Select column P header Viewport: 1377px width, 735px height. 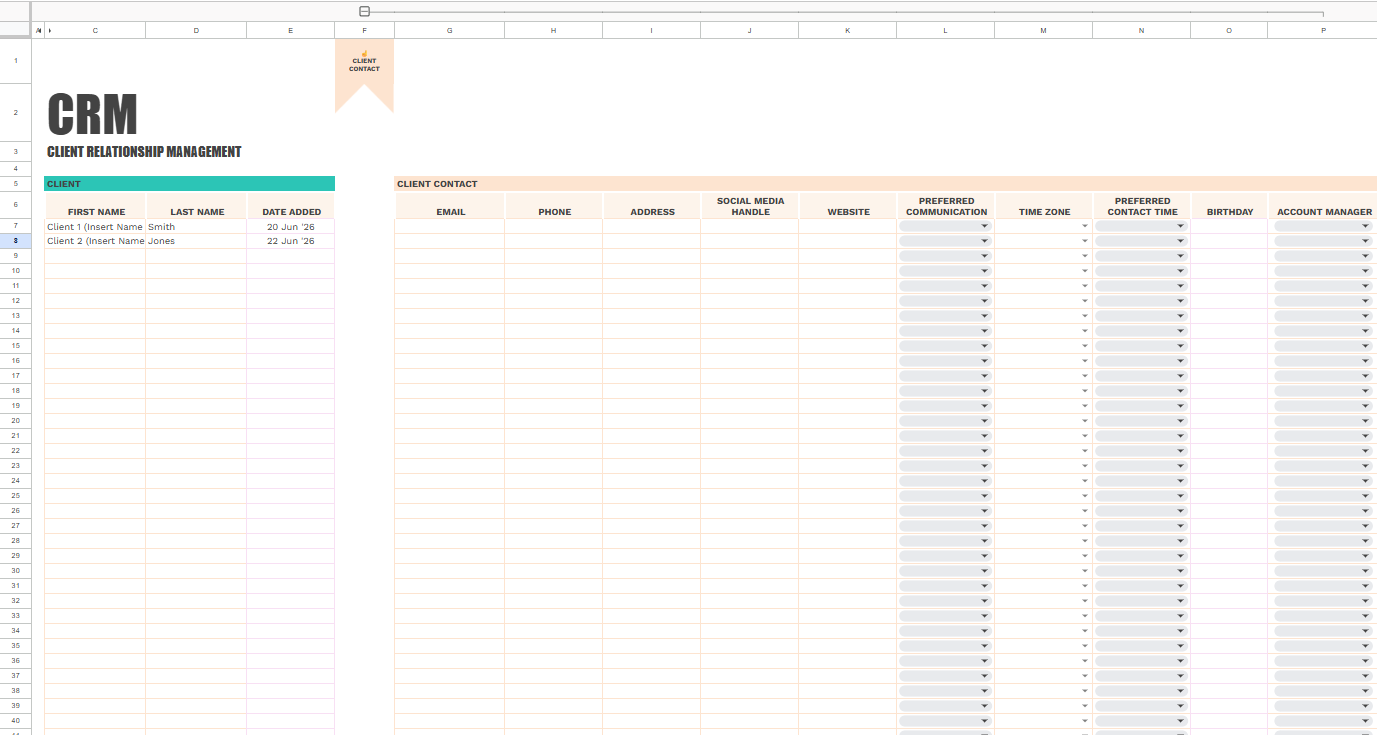(x=1323, y=30)
